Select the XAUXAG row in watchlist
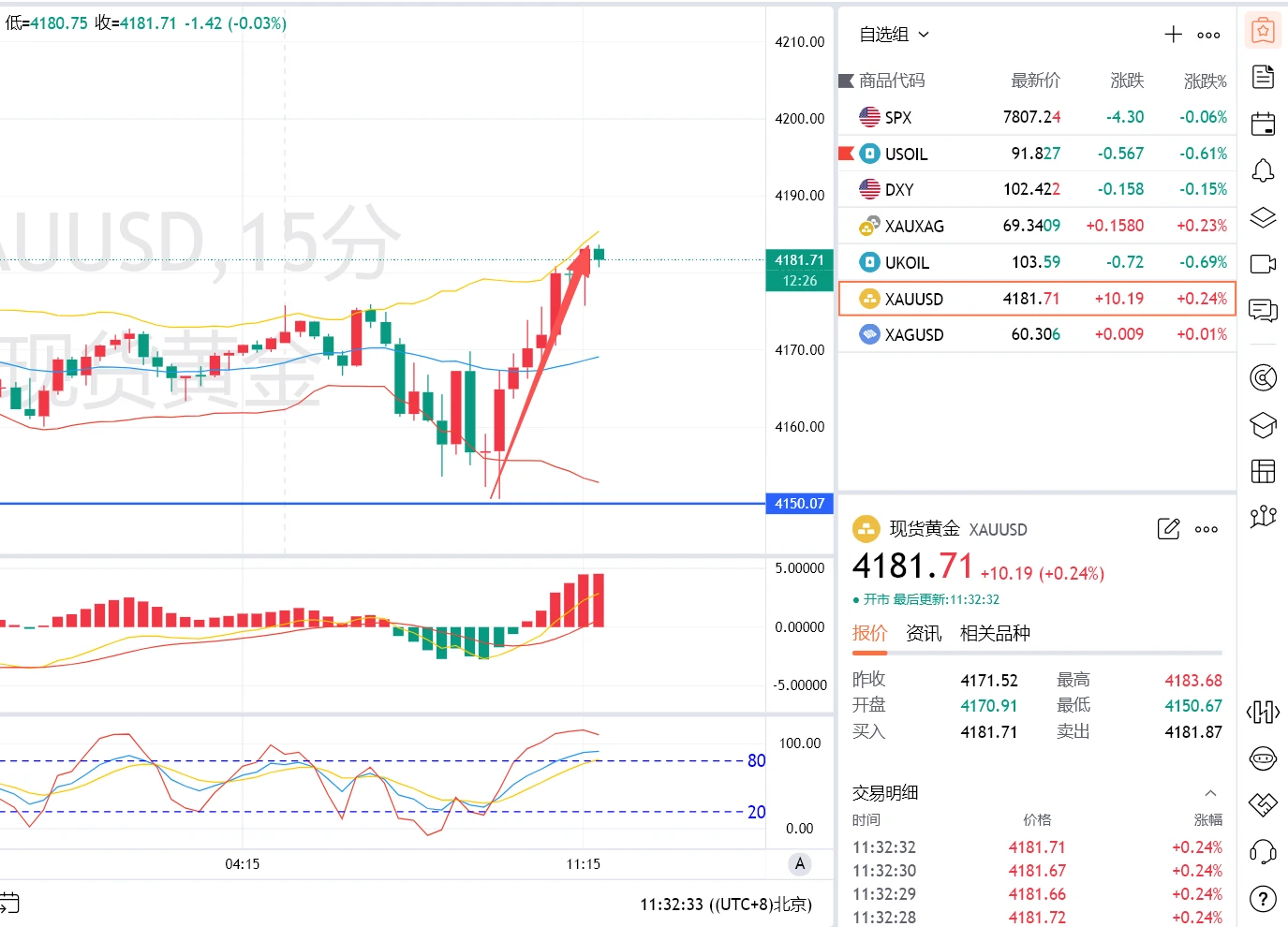 click(x=1037, y=226)
